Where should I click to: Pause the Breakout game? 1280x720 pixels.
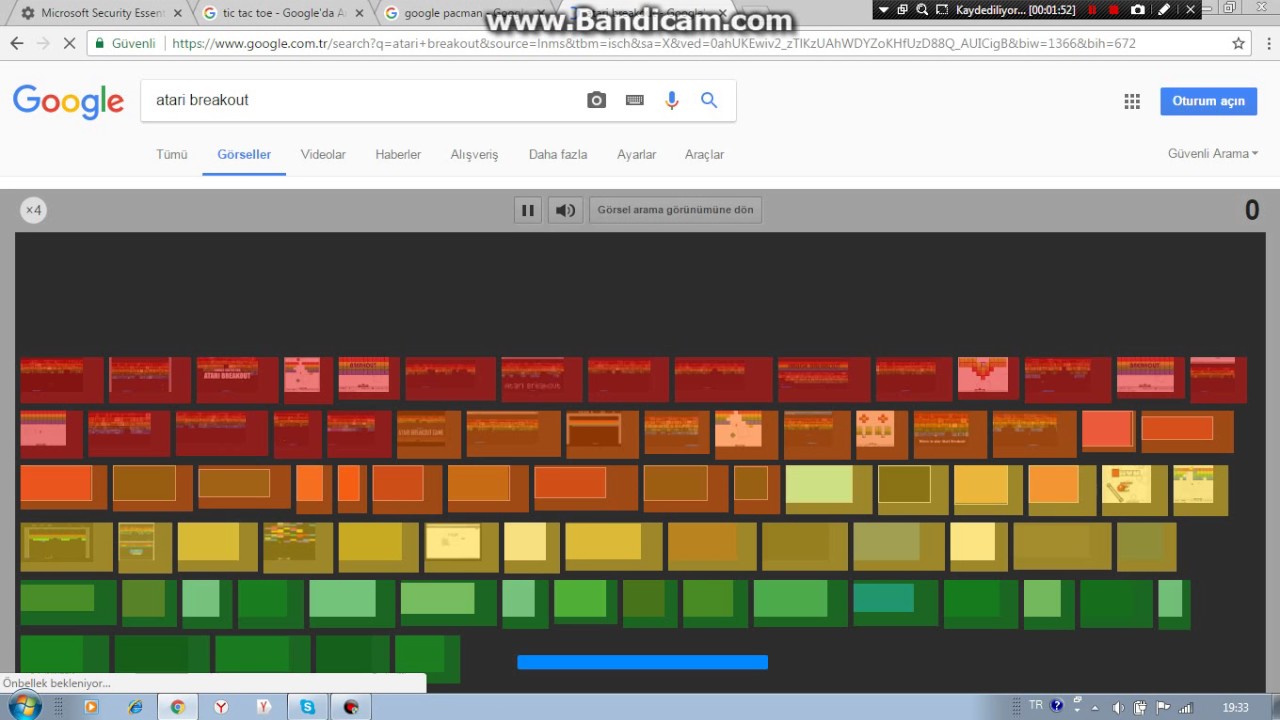tap(527, 210)
